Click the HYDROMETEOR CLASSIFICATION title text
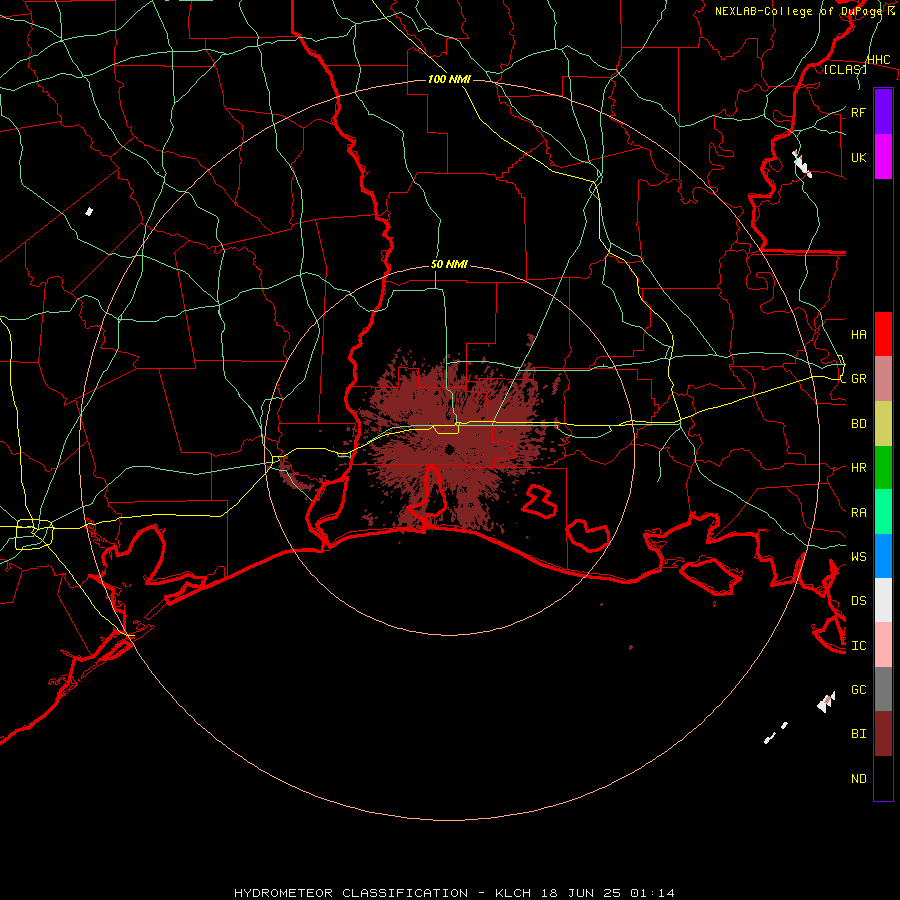Screen dimensions: 900x900 pyautogui.click(x=350, y=893)
